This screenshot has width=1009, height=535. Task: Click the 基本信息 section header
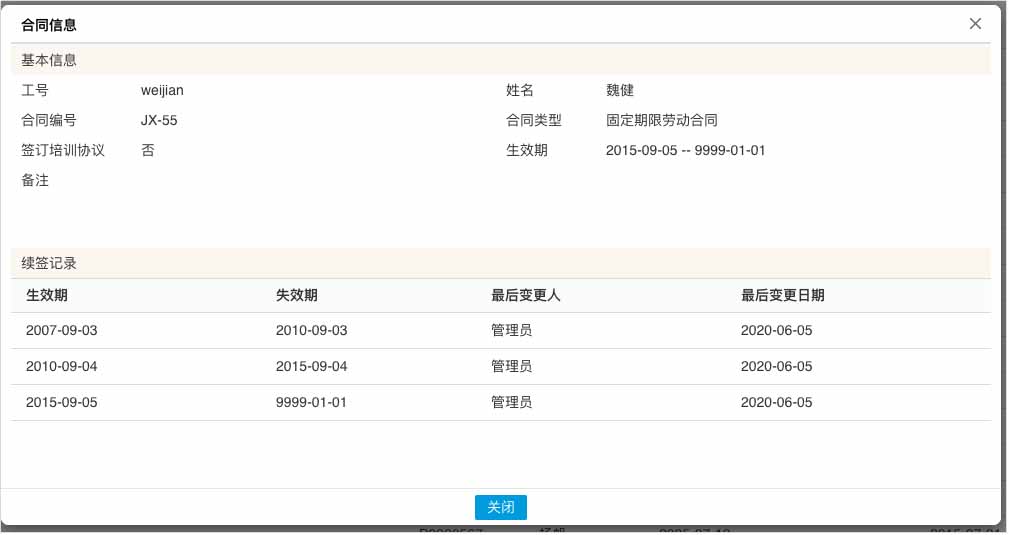pyautogui.click(x=49, y=60)
